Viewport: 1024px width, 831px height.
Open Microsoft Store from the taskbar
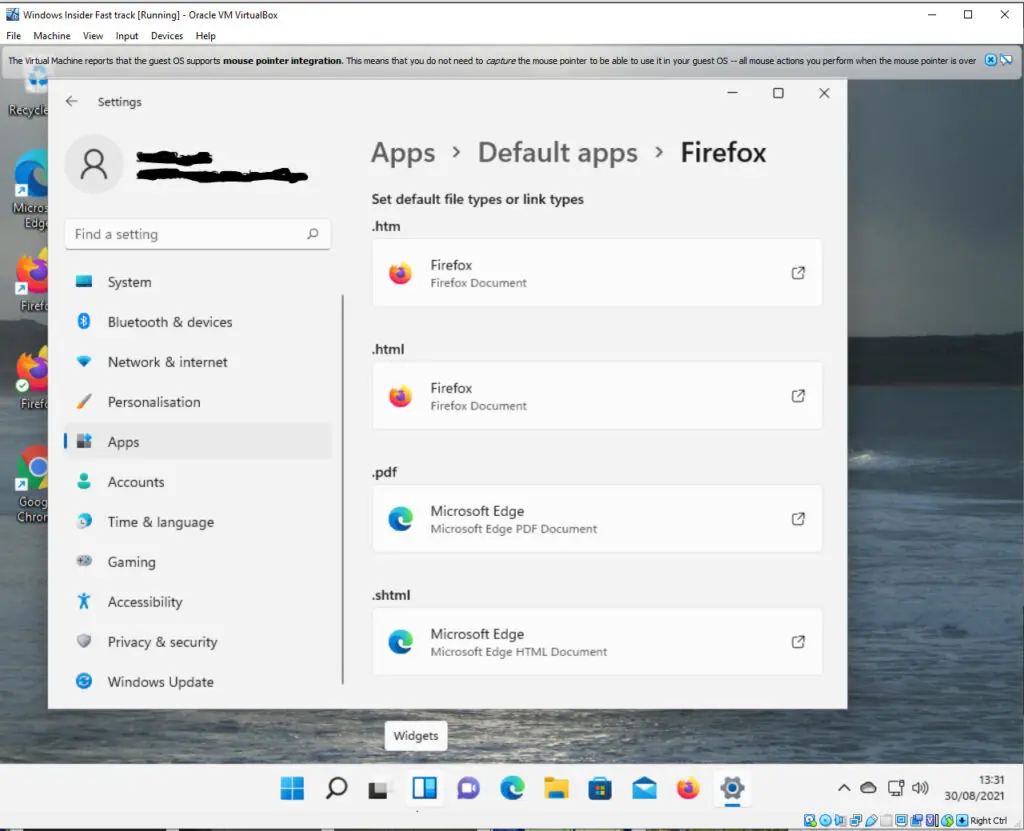pos(600,789)
